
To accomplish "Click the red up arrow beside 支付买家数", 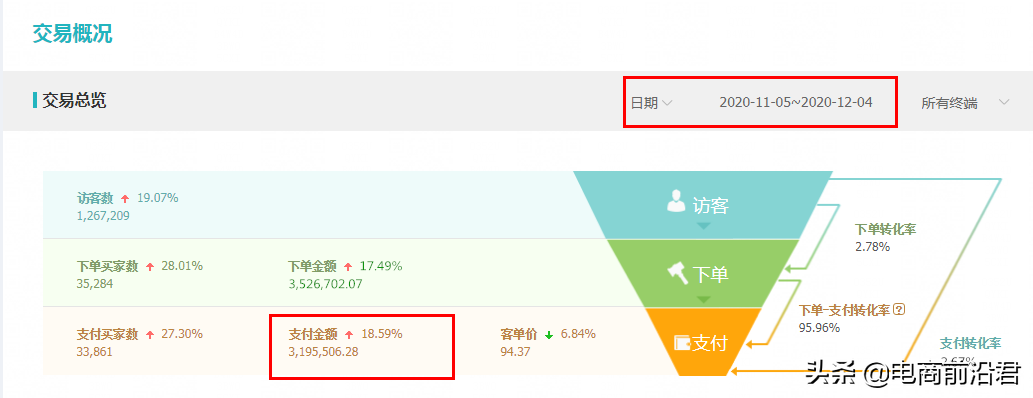I will [150, 335].
